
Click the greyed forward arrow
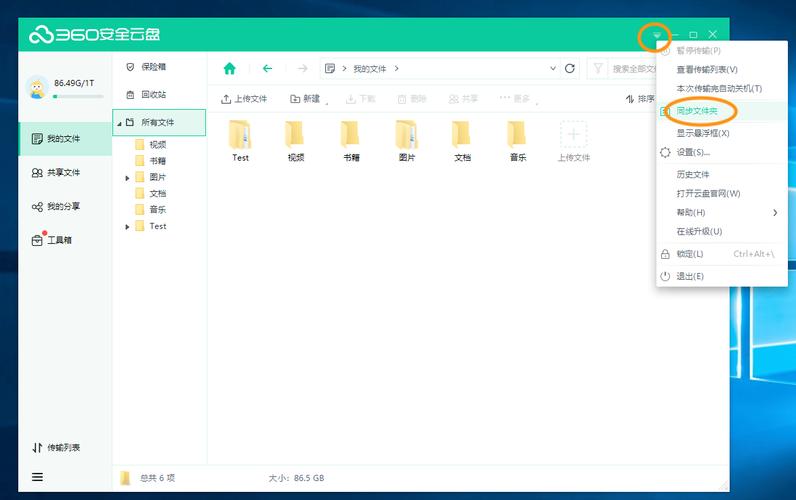tap(303, 69)
